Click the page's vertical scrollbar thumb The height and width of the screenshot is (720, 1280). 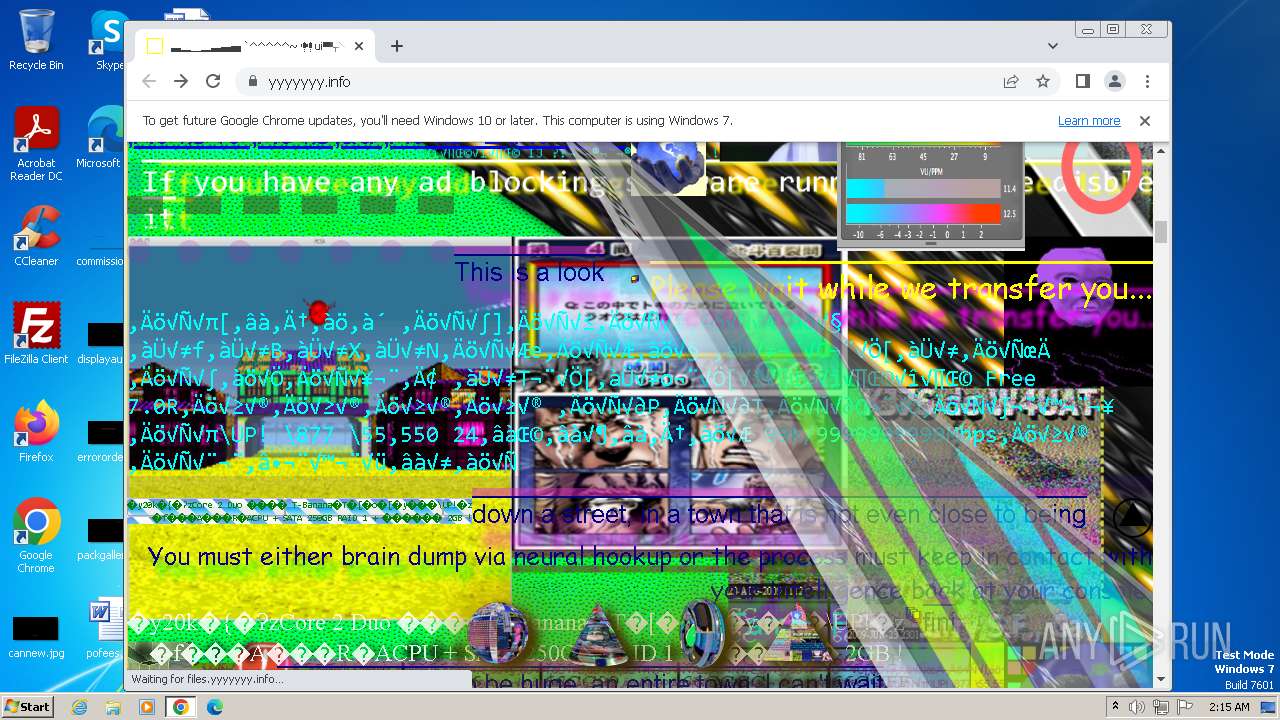(1161, 231)
